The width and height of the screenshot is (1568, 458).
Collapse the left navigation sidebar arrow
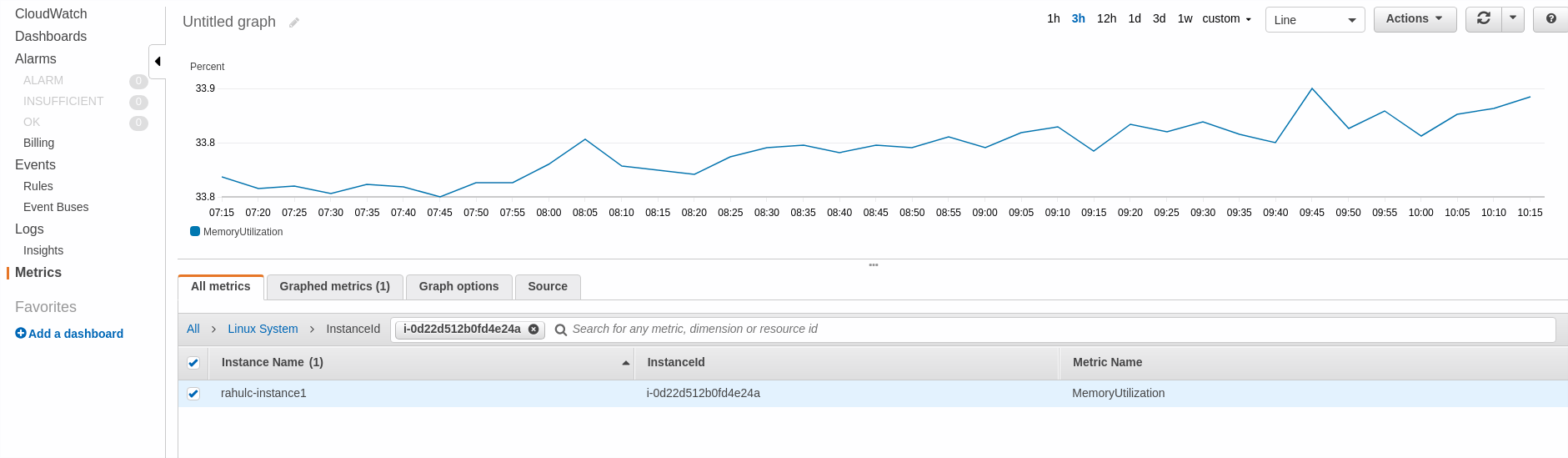tap(158, 61)
